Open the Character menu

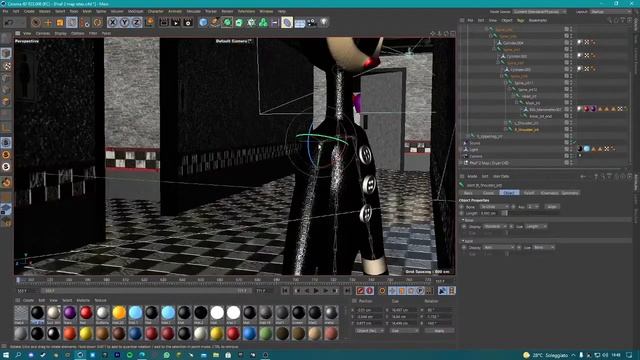point(156,11)
